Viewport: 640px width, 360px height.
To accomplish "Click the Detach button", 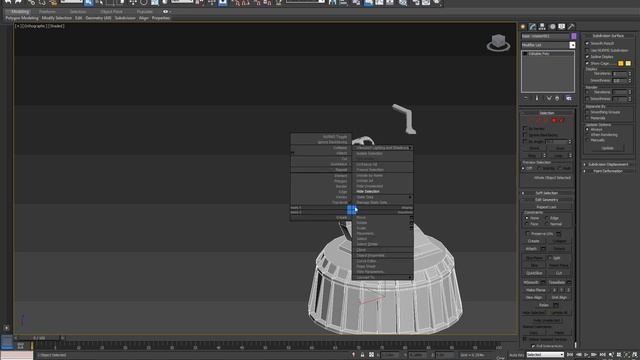I will [x=560, y=249].
